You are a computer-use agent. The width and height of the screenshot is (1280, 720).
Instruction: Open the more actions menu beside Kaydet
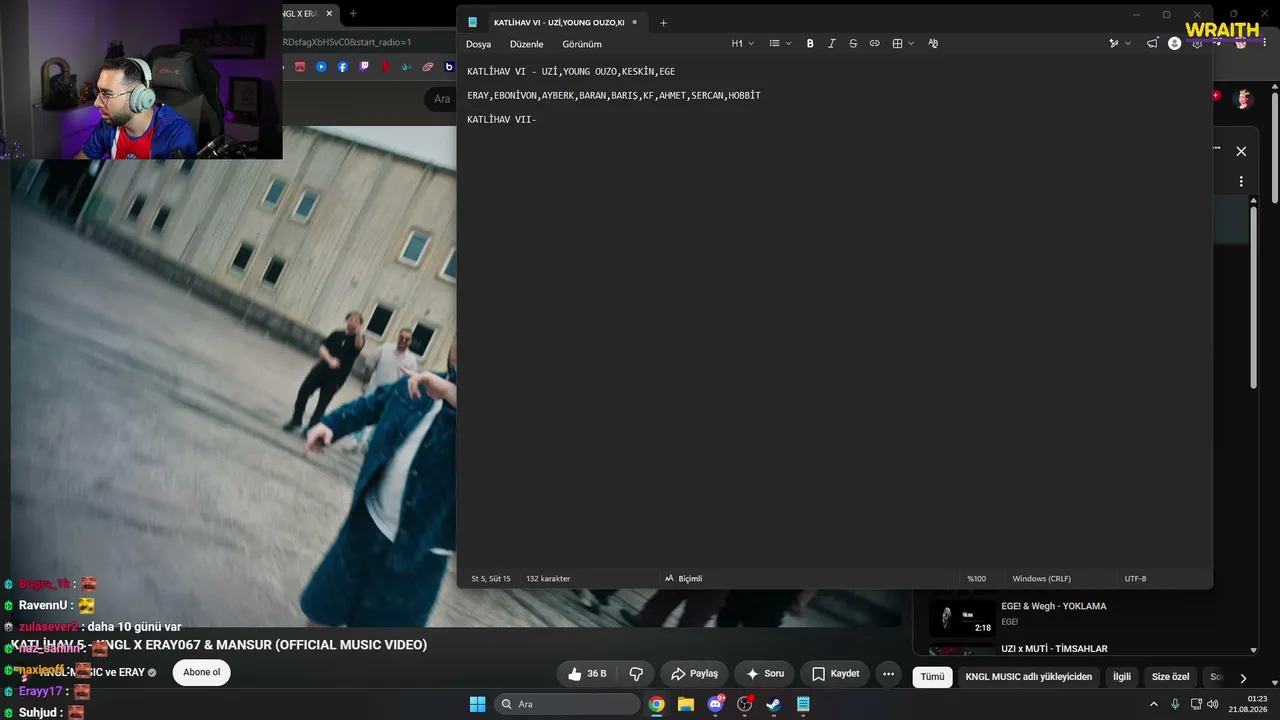[888, 674]
